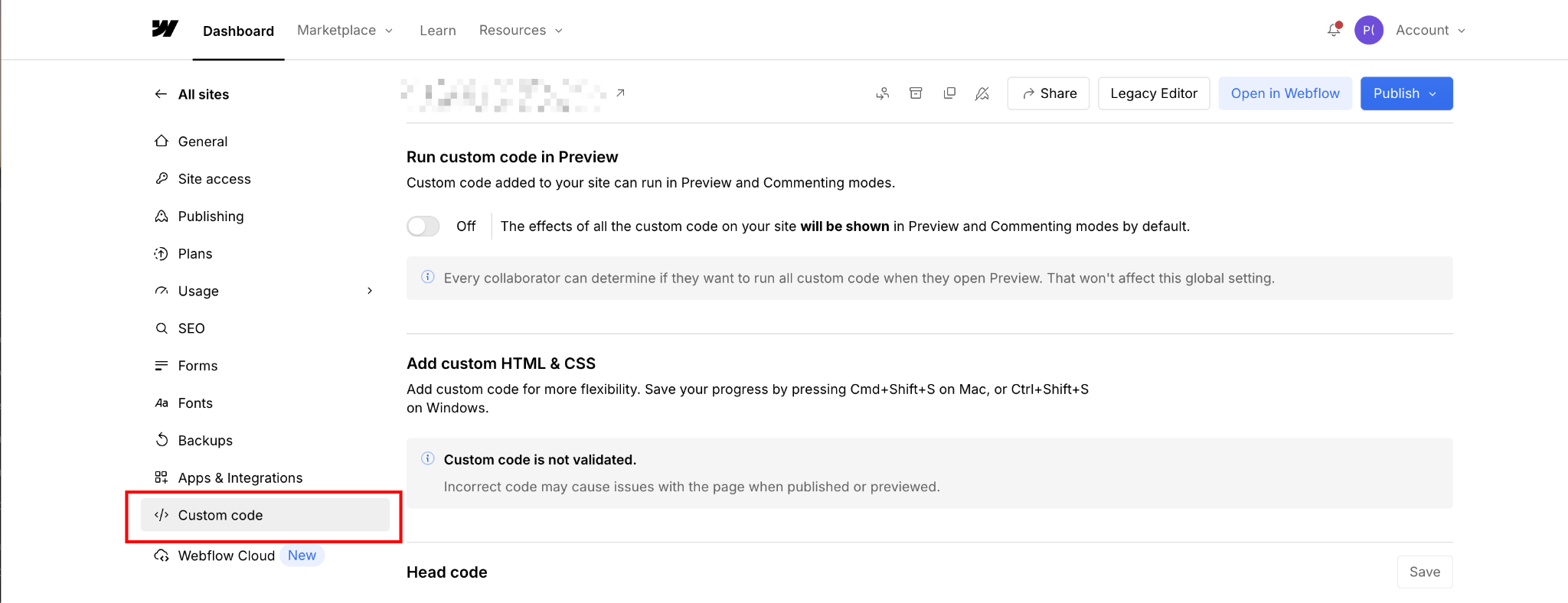This screenshot has width=1568, height=603.
Task: Open the Publish dropdown button
Action: click(x=1406, y=93)
